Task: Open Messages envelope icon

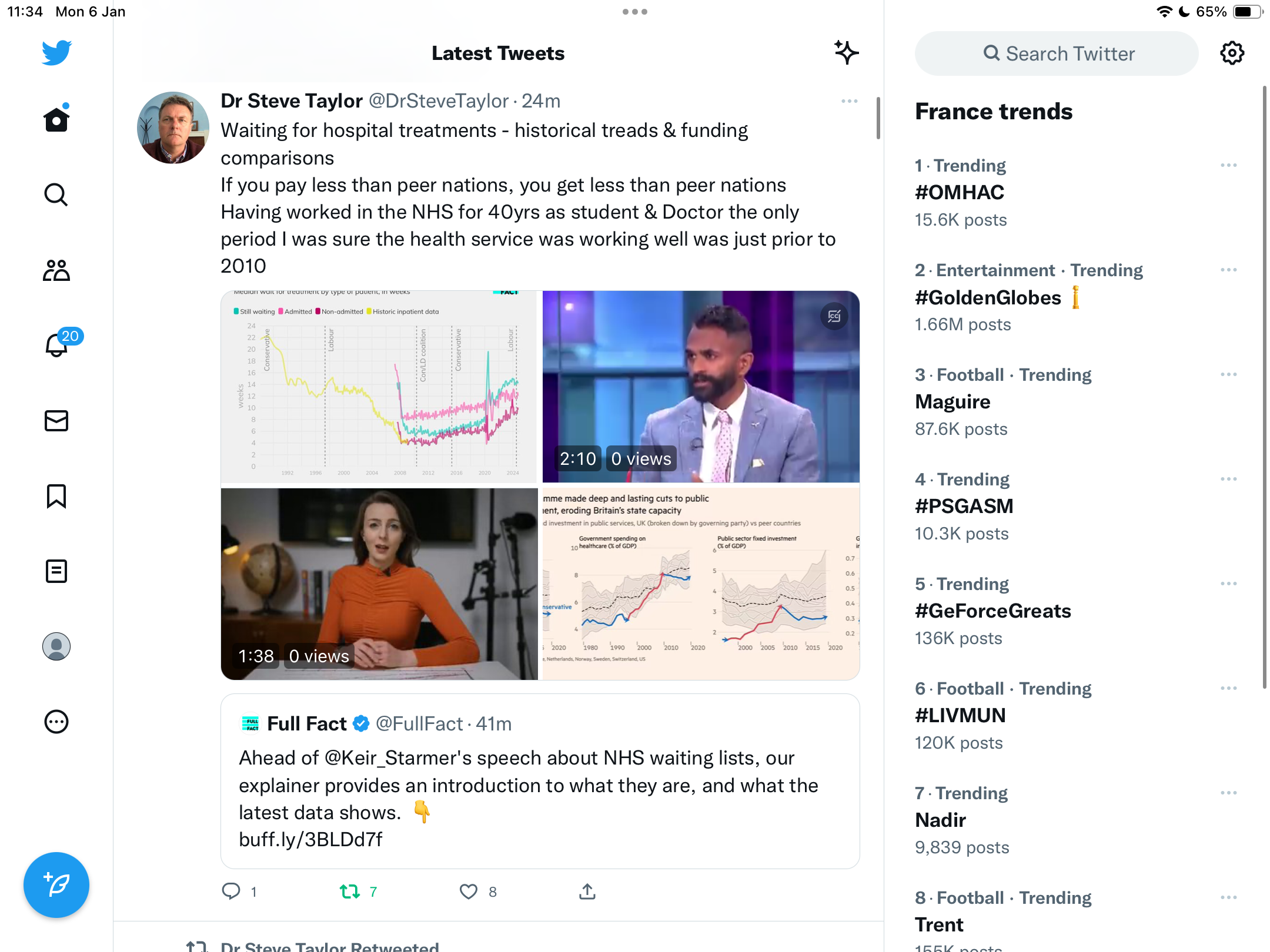Action: (x=56, y=421)
